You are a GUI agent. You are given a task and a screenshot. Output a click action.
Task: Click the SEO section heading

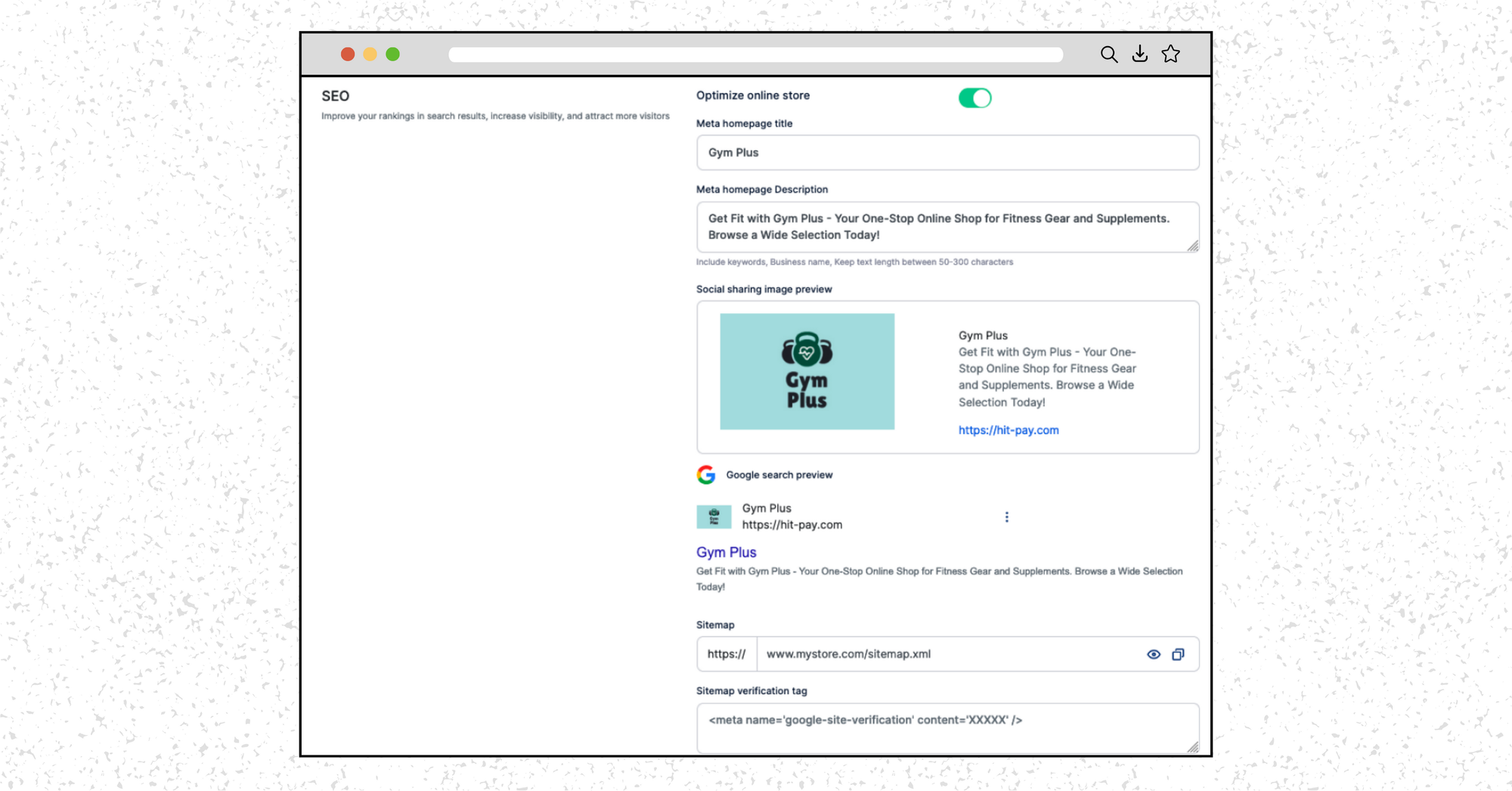(336, 96)
